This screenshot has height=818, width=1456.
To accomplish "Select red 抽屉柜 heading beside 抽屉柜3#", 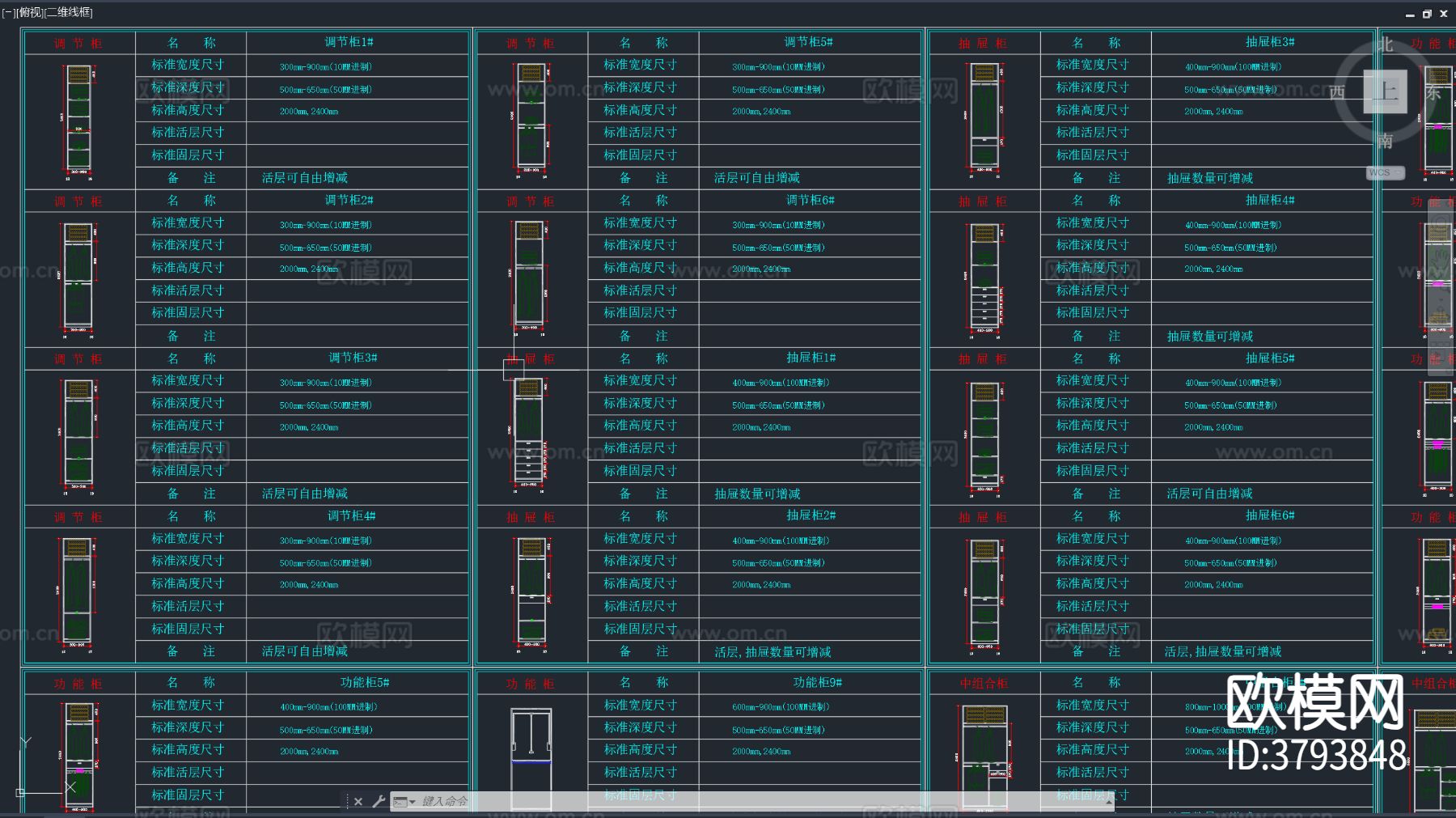I will click(x=984, y=43).
